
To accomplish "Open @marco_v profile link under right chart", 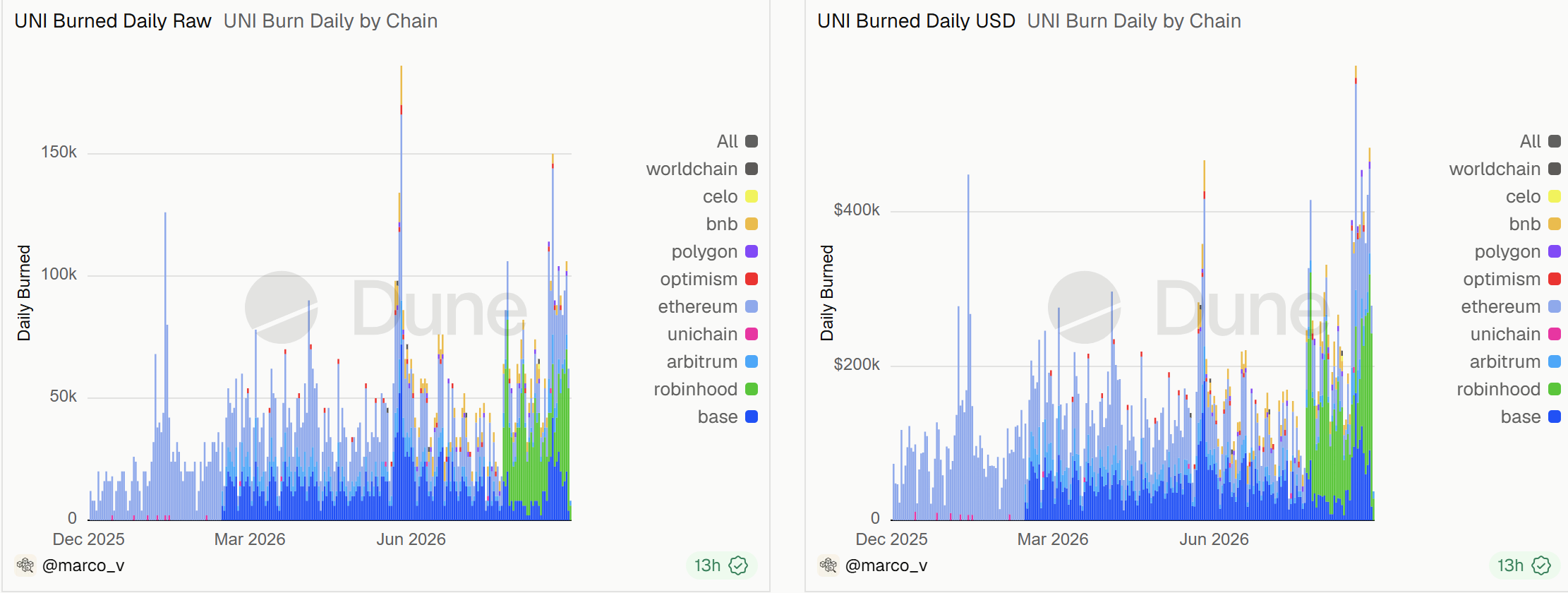I will click(x=886, y=565).
